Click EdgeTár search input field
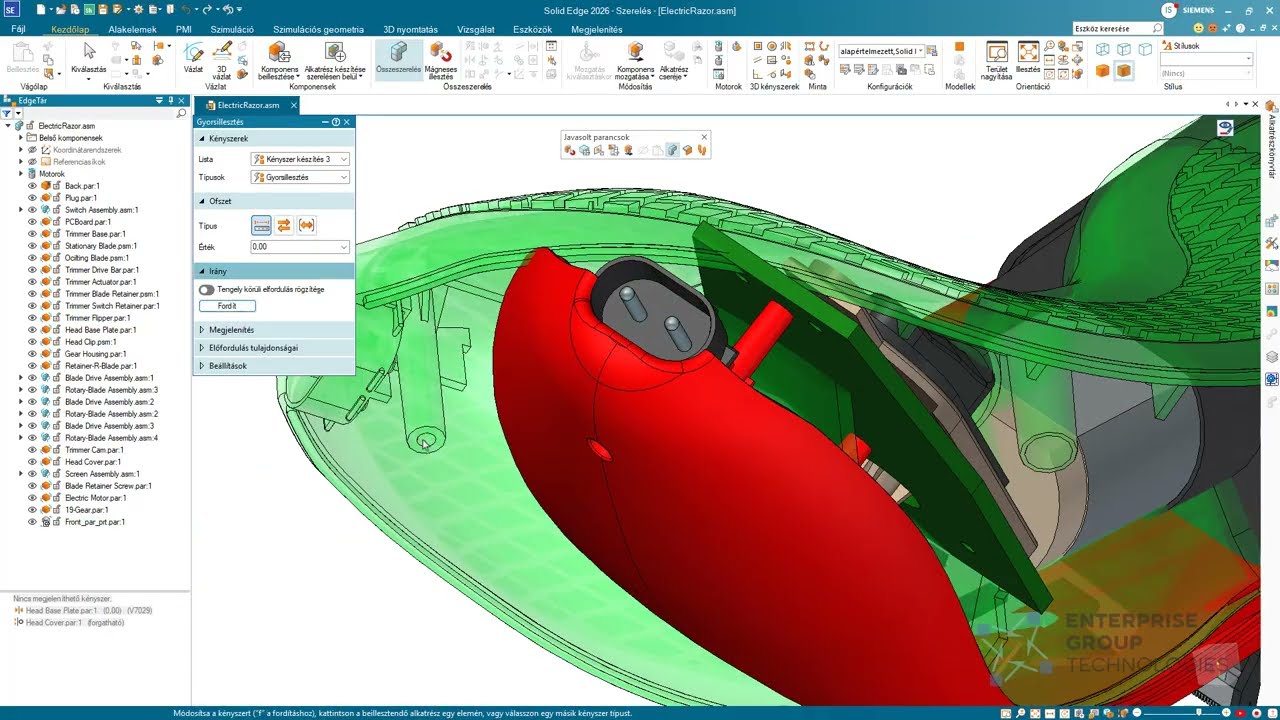Screen dimensions: 1280x720 [x=100, y=114]
